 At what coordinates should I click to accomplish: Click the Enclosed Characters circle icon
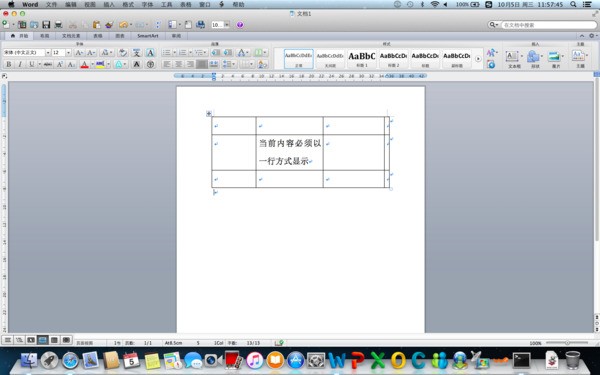click(150, 64)
